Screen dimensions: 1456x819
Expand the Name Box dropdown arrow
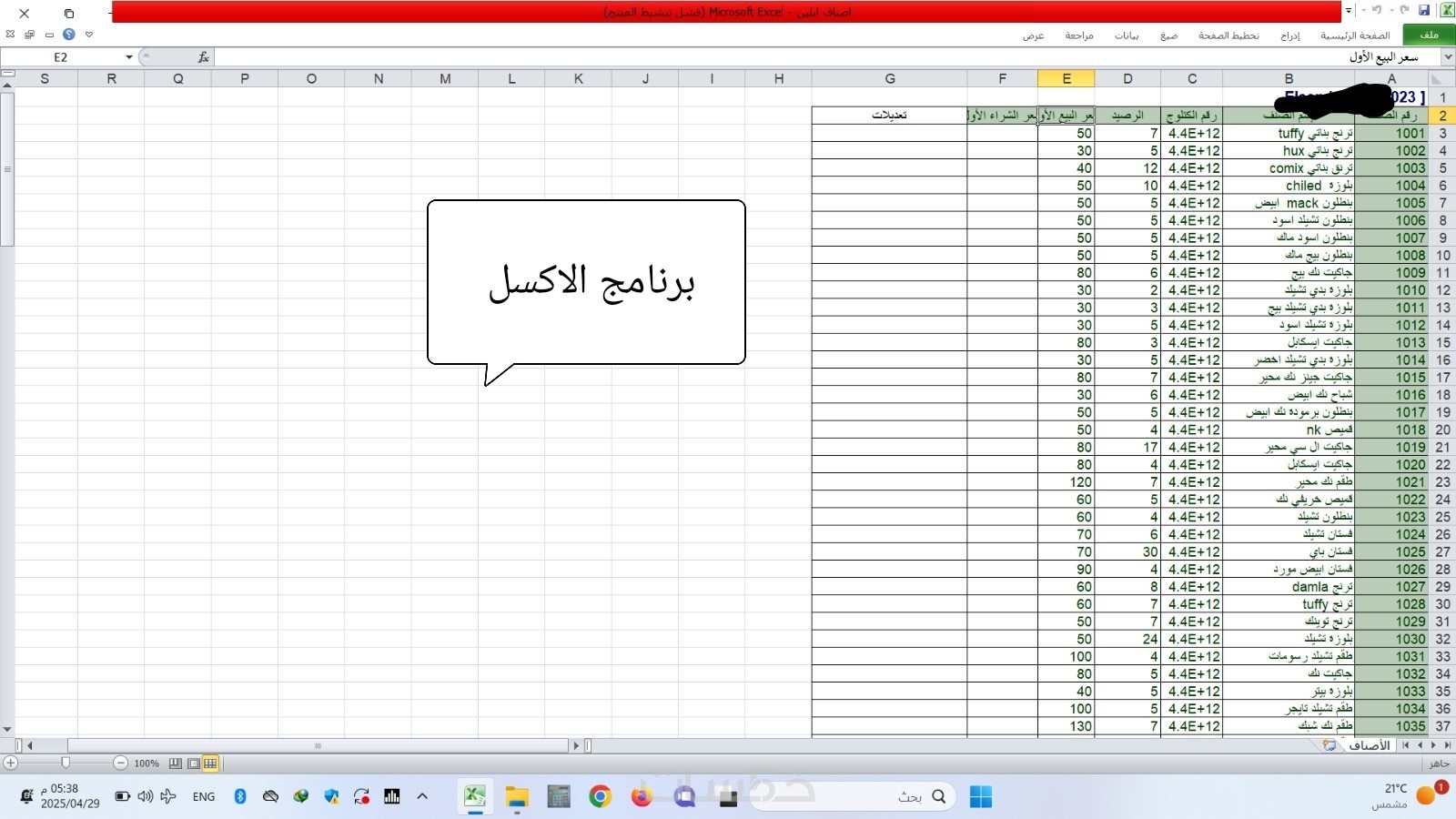(129, 57)
